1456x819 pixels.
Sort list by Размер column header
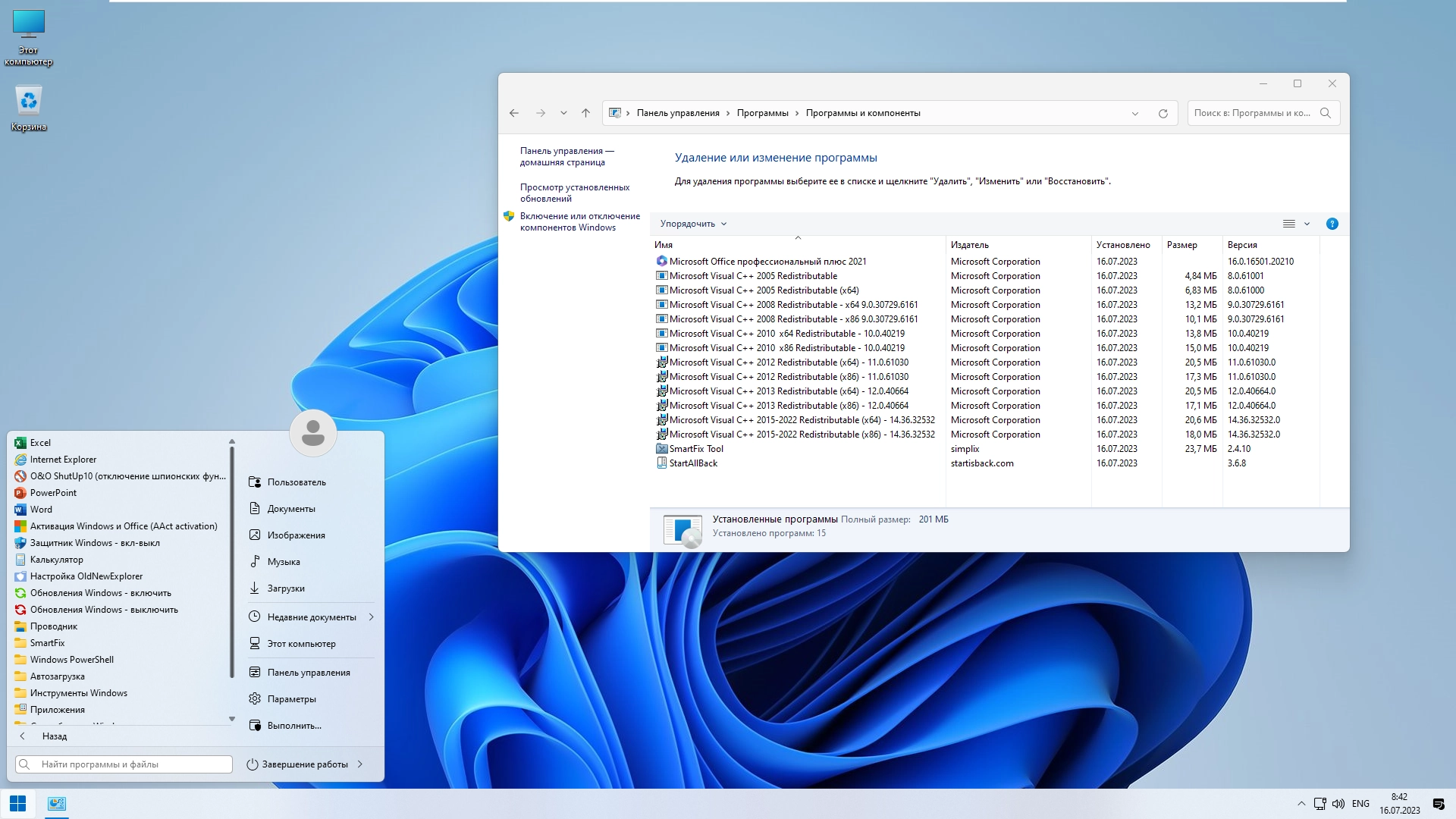1191,245
